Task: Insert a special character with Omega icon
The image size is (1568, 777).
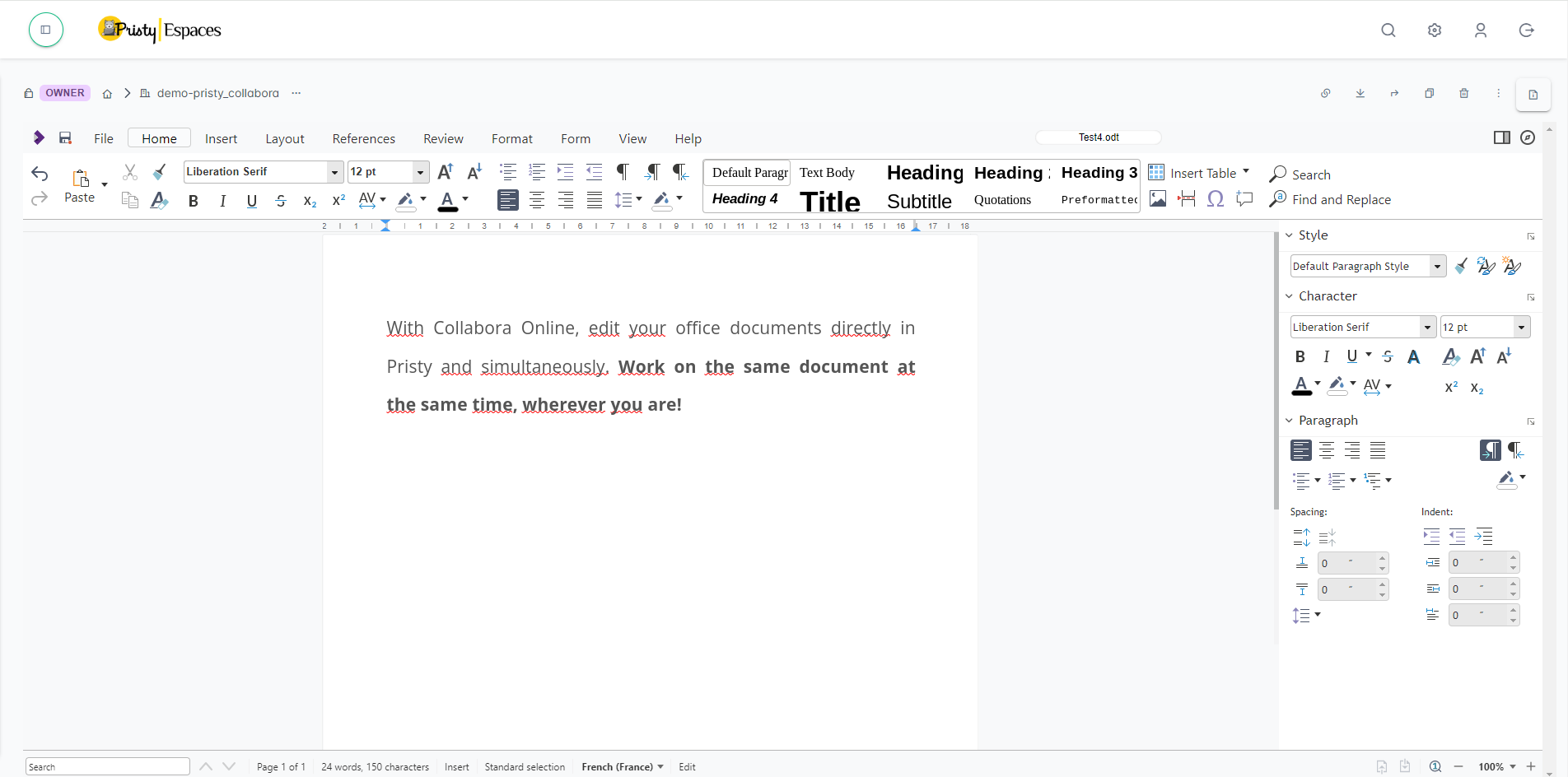Action: point(1215,199)
